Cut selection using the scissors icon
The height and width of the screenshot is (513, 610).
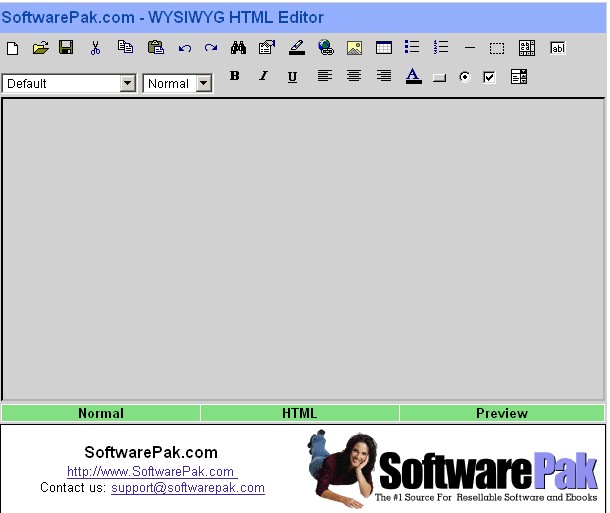tap(96, 48)
